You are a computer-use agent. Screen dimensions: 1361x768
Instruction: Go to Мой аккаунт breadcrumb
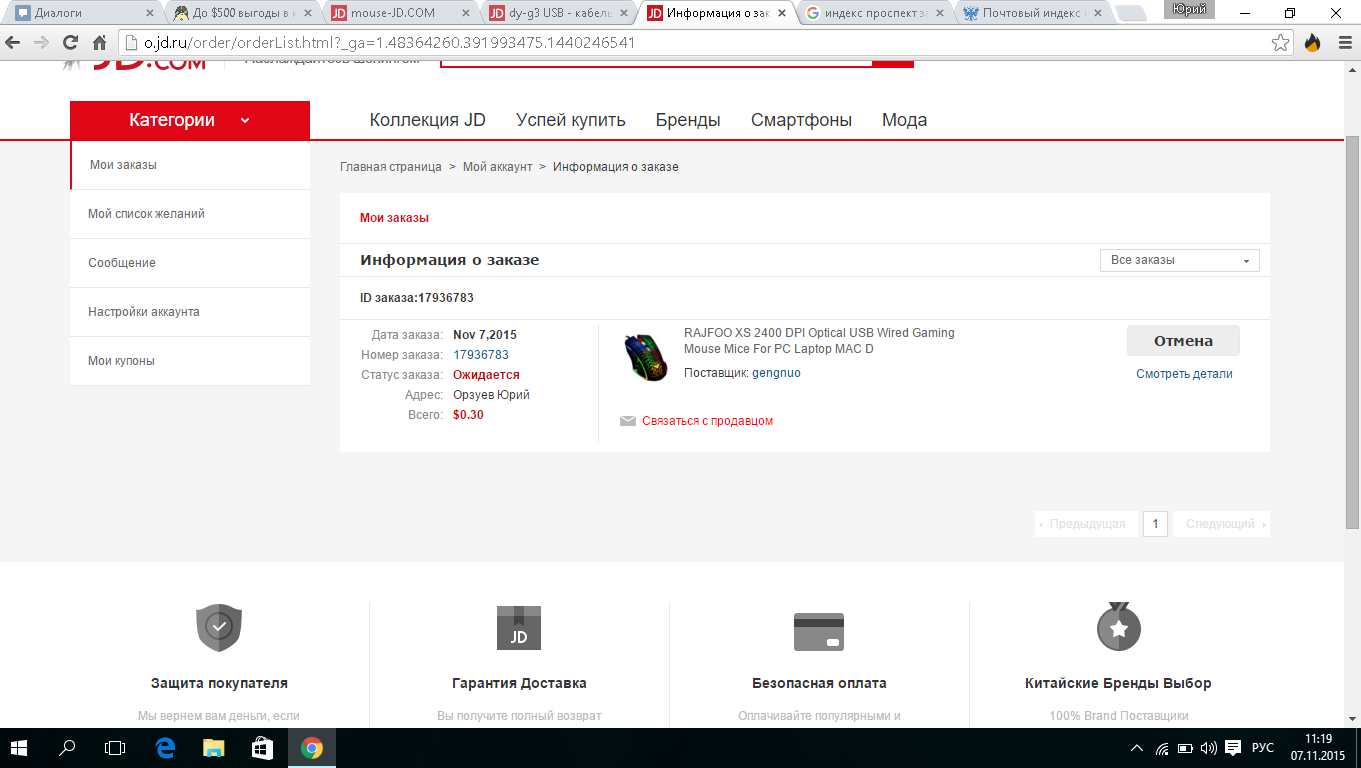[x=498, y=167]
